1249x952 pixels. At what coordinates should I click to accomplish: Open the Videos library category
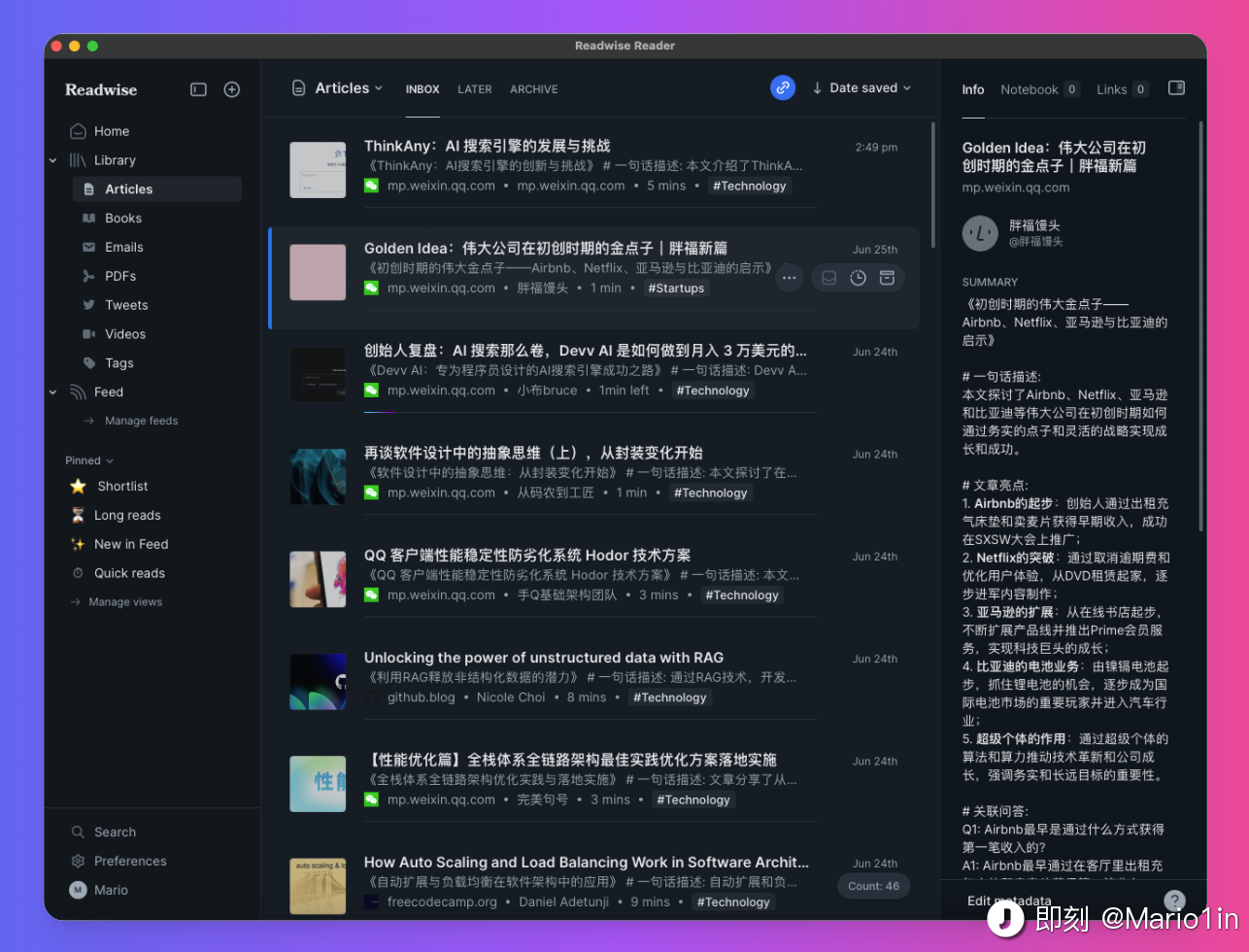coord(125,334)
